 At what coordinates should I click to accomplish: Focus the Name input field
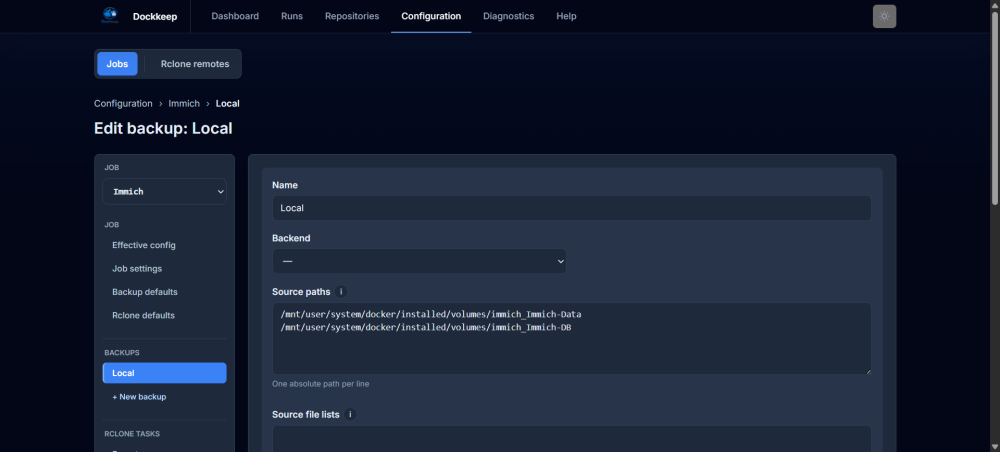pos(571,208)
